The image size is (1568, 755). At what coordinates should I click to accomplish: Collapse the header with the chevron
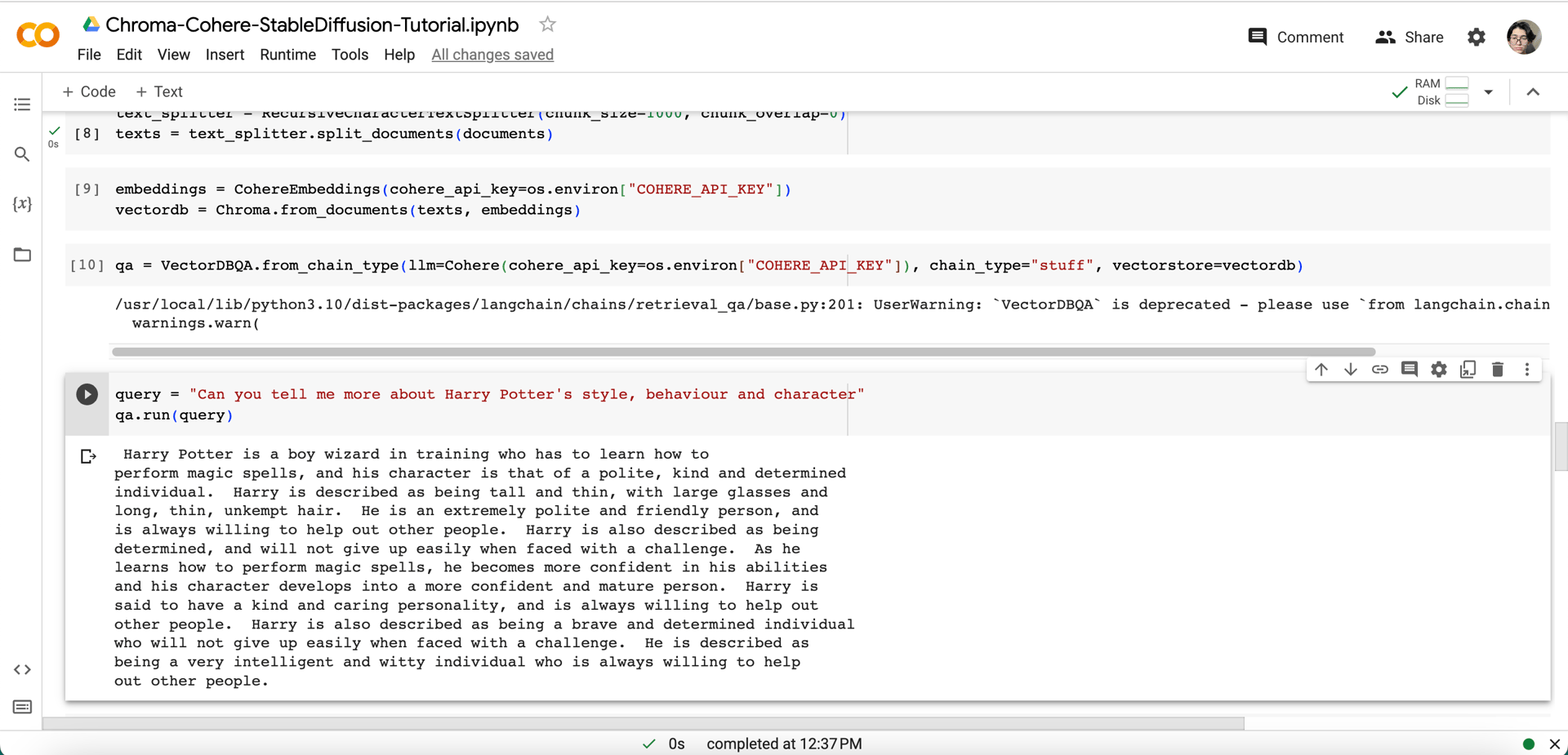click(1533, 92)
